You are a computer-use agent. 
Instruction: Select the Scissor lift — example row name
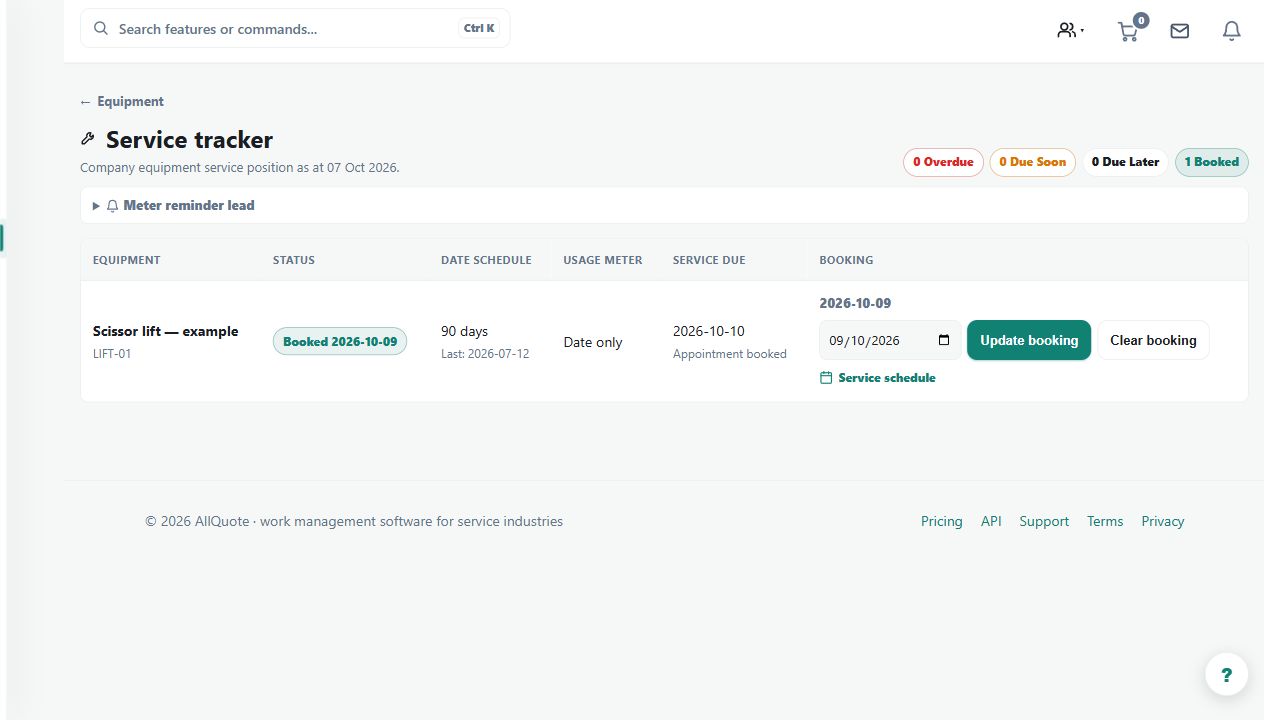(166, 331)
